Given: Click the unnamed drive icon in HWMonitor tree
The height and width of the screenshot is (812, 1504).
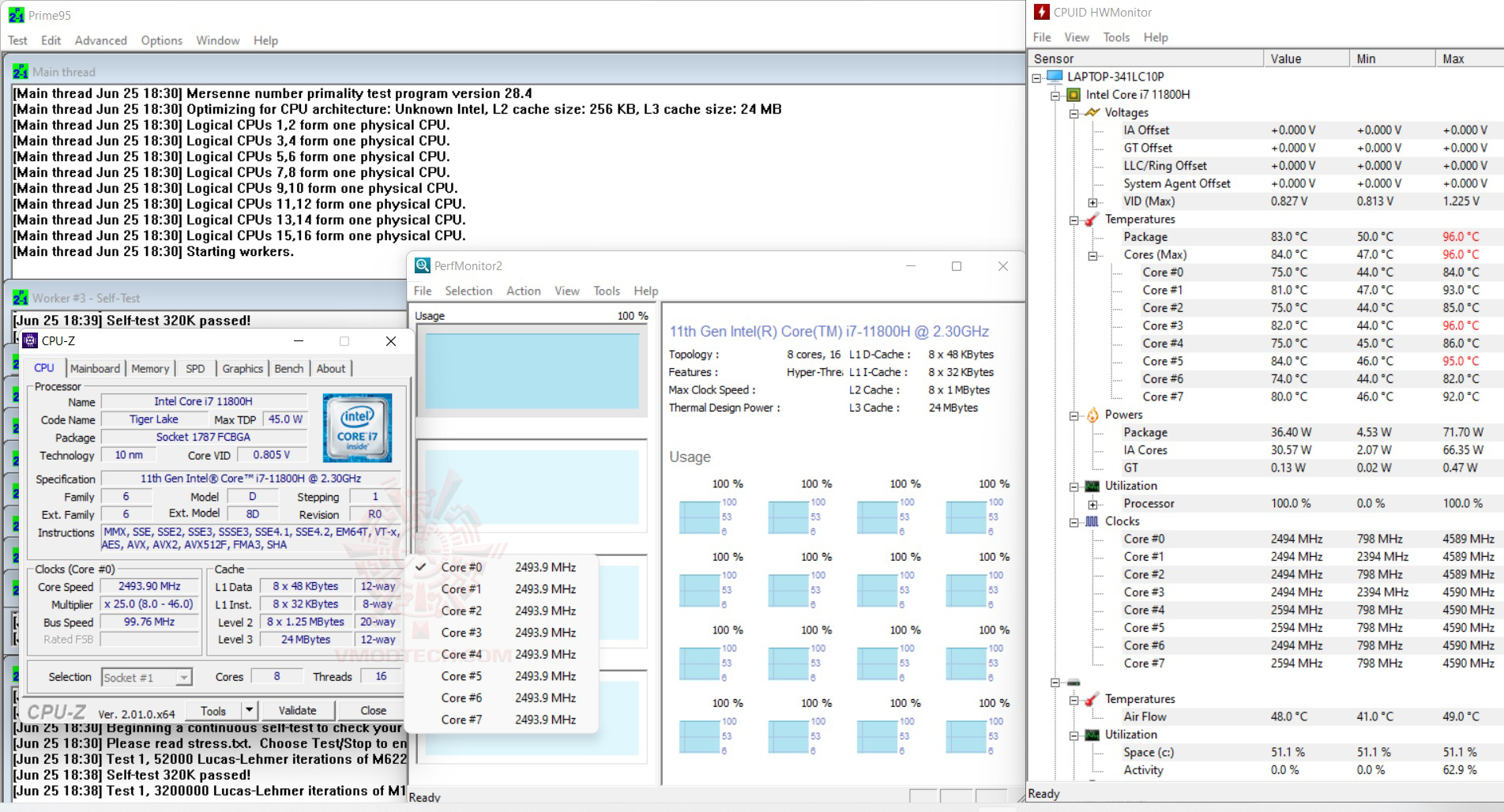Looking at the screenshot, I should click(1073, 682).
